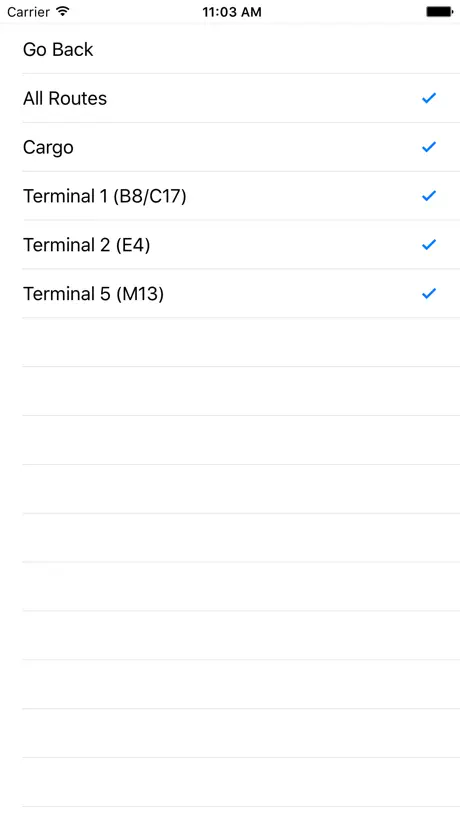Toggle the Cargo checkmark off
The image size is (460, 818).
[429, 147]
